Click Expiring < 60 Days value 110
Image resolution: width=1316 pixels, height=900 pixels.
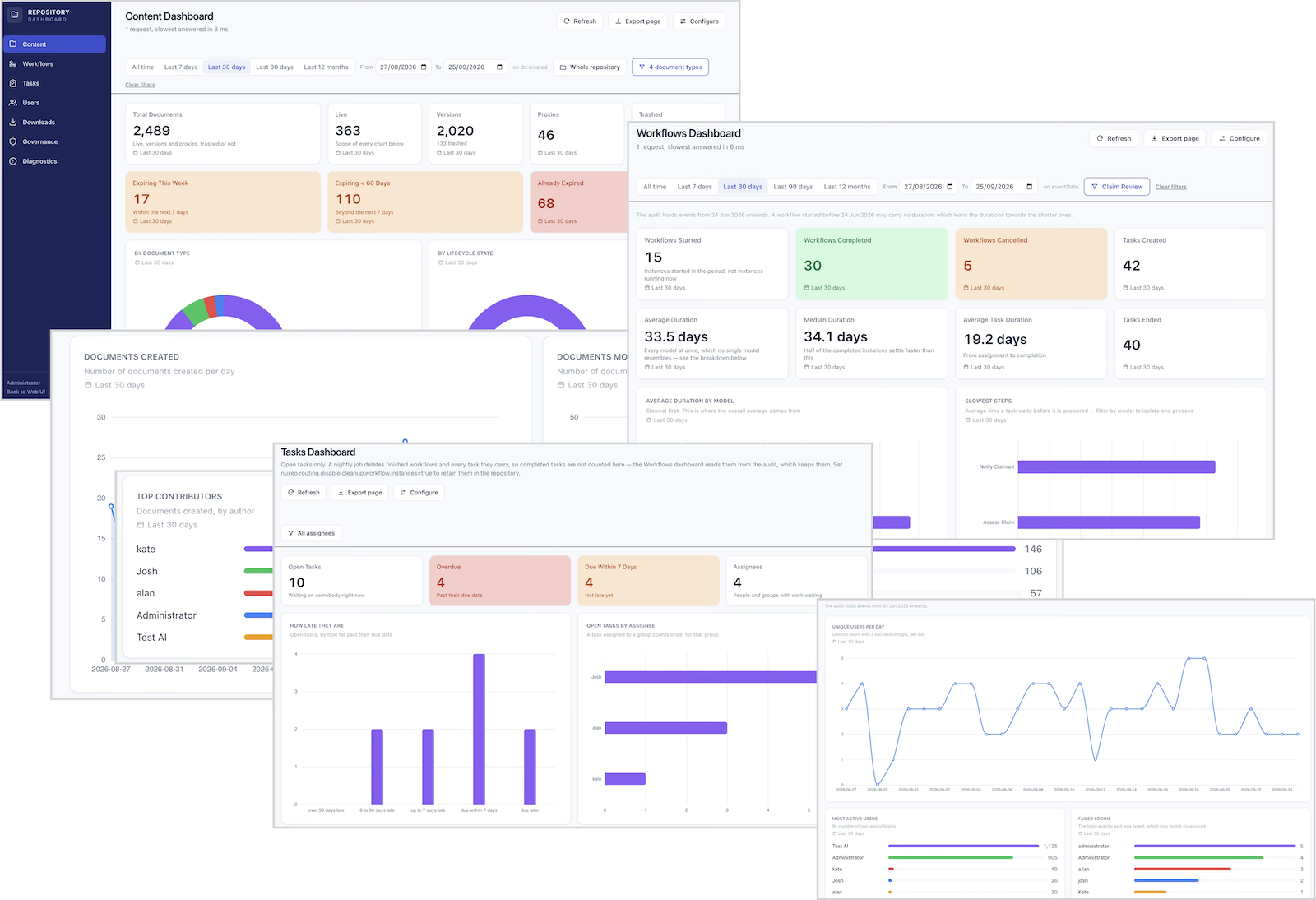[348, 199]
